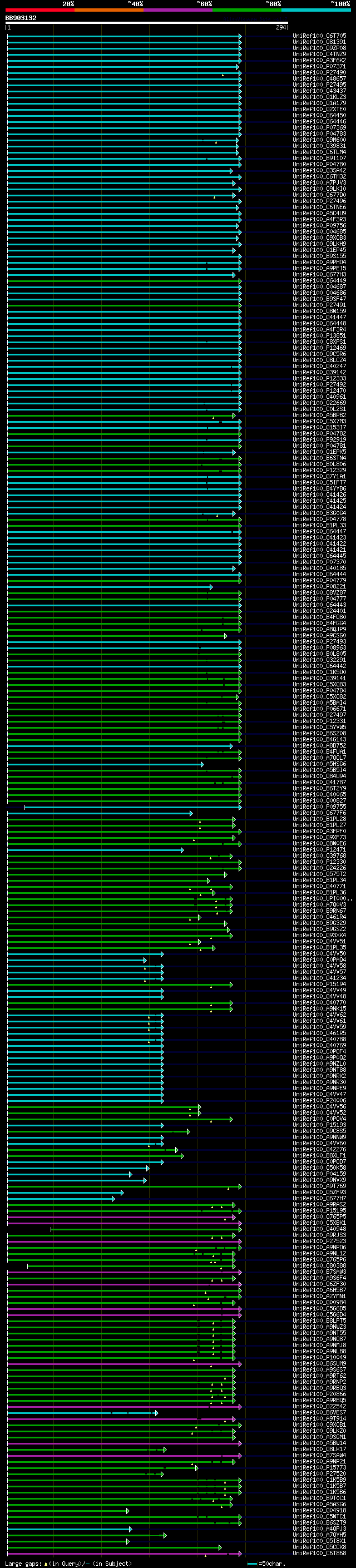Open hit UniRef100_Q41234
Image resolution: width=356 pixels, height=1568 pixels.
(319, 978)
